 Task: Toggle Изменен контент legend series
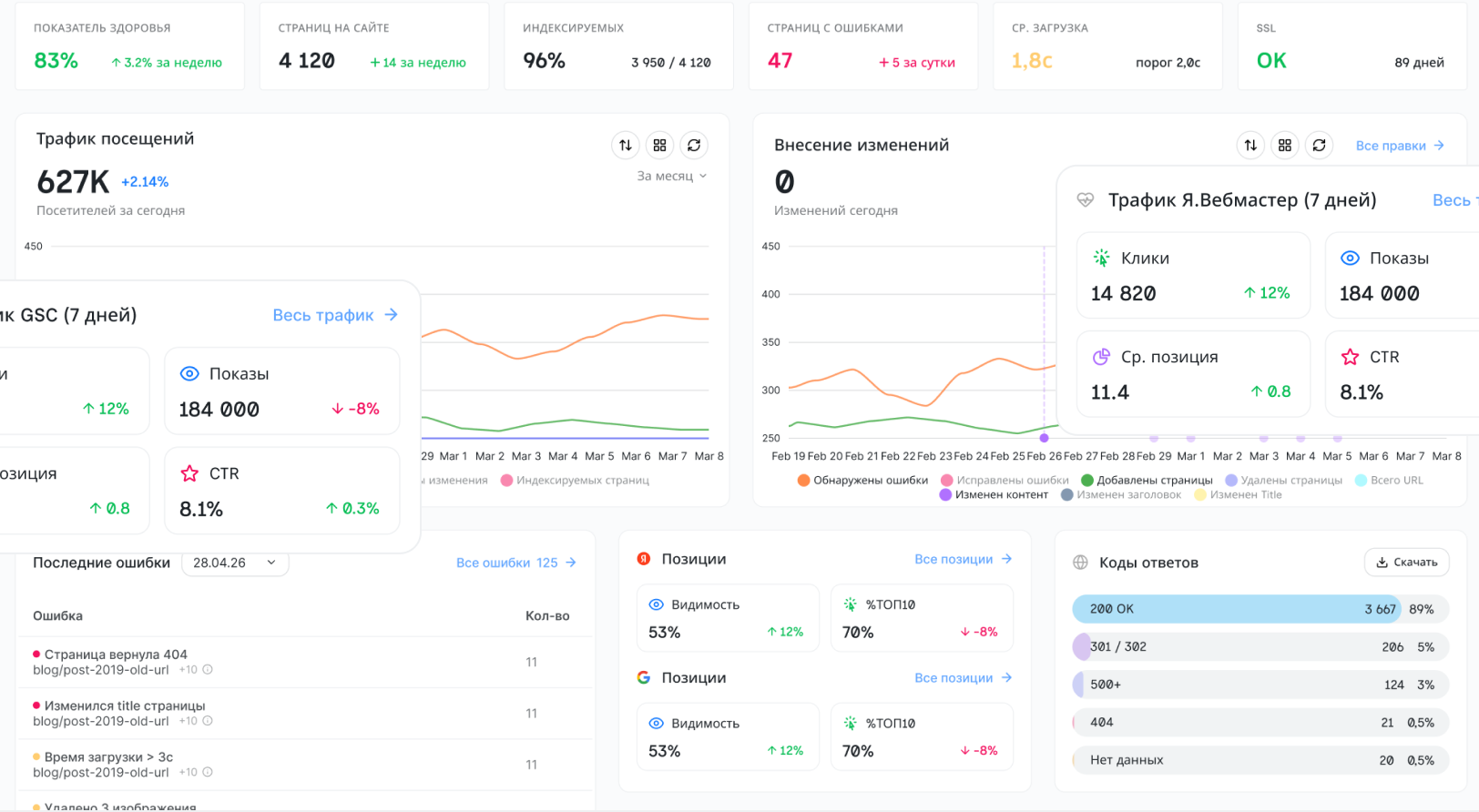(994, 495)
